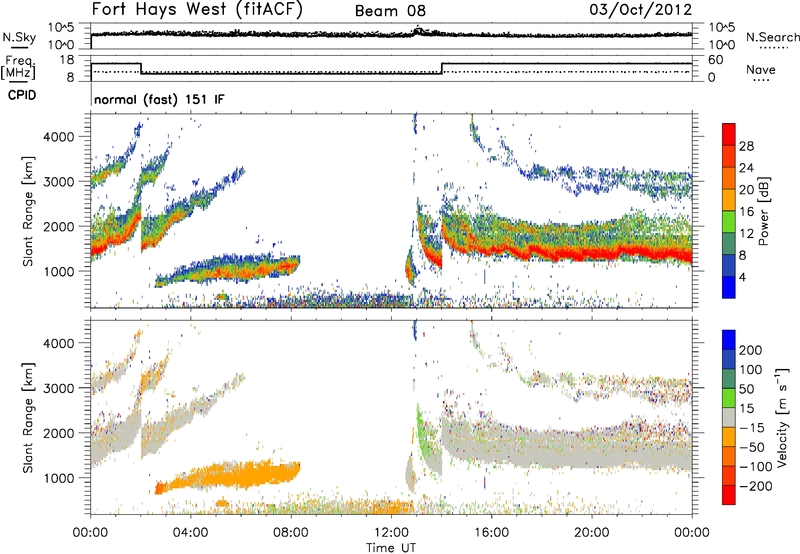This screenshot has height=554, width=800.
Task: Click the "Beam 08" label
Action: [390, 11]
